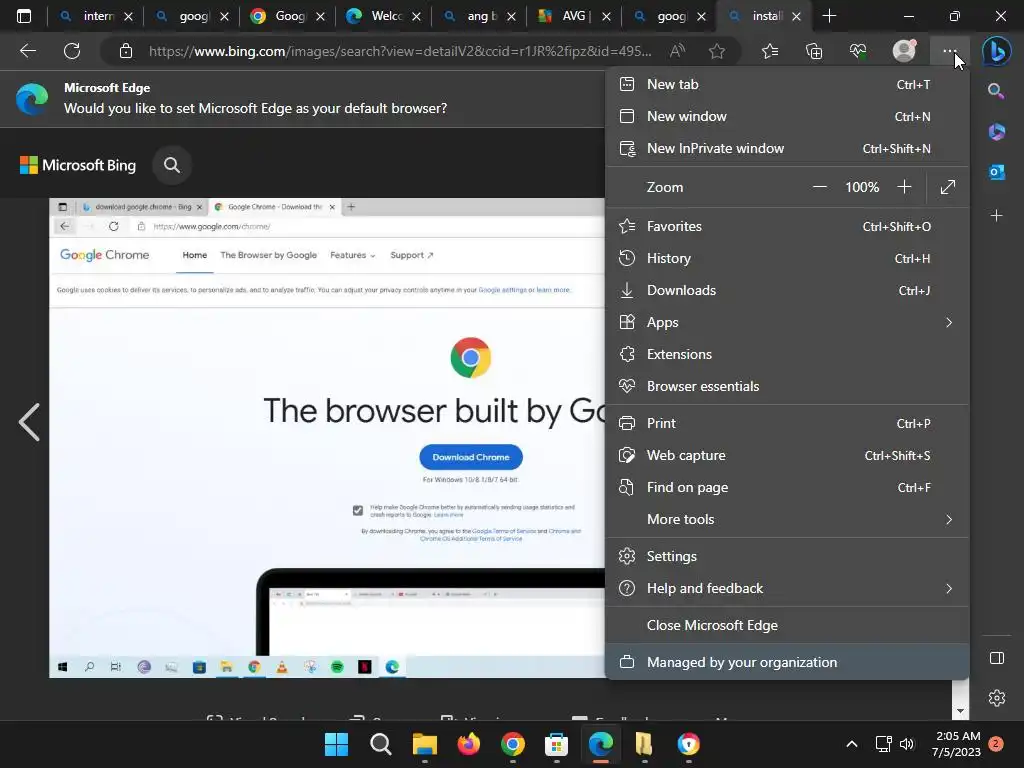This screenshot has width=1024, height=768.
Task: Click the Read aloud icon
Action: pyautogui.click(x=677, y=51)
